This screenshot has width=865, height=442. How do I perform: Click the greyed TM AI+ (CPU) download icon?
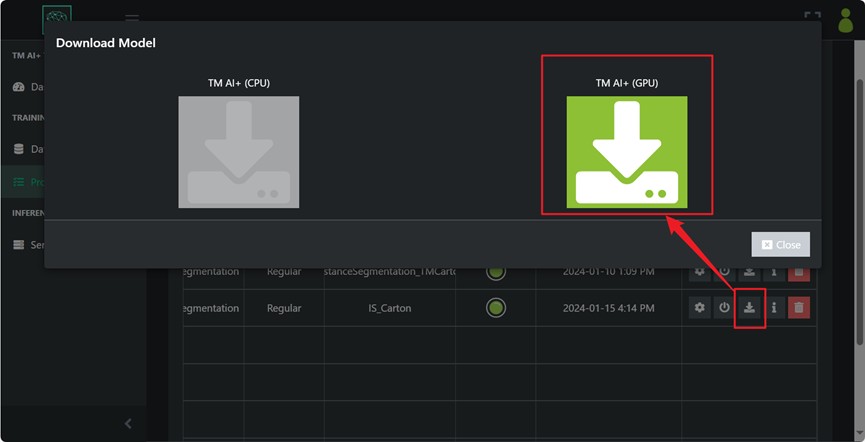coord(238,152)
